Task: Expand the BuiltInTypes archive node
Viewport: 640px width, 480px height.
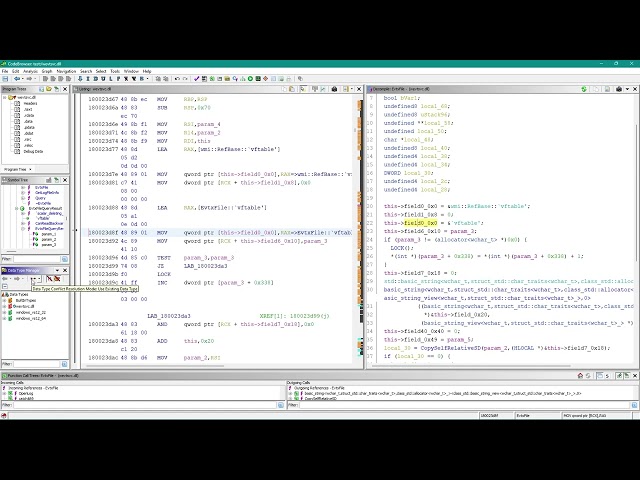Action: [x=4, y=300]
